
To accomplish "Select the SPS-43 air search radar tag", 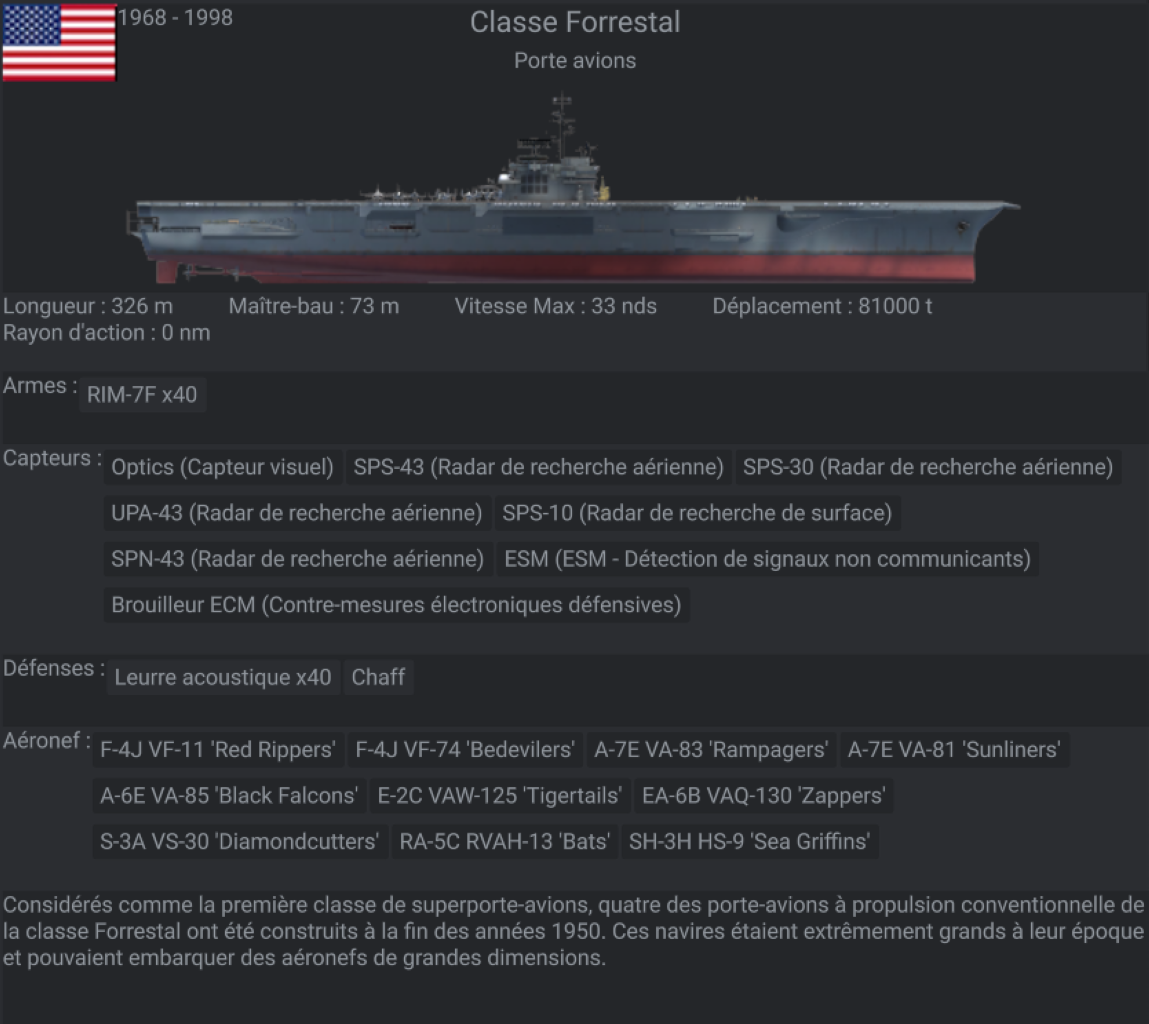I will [x=538, y=467].
